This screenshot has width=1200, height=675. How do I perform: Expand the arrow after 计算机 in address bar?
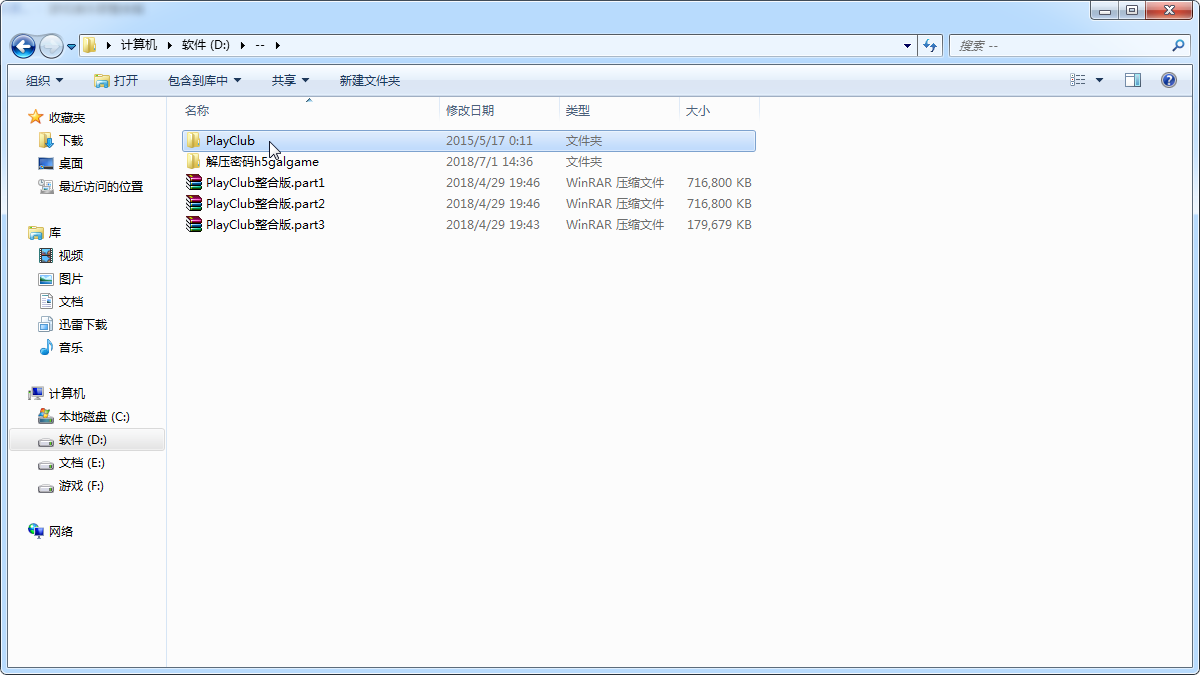(169, 46)
